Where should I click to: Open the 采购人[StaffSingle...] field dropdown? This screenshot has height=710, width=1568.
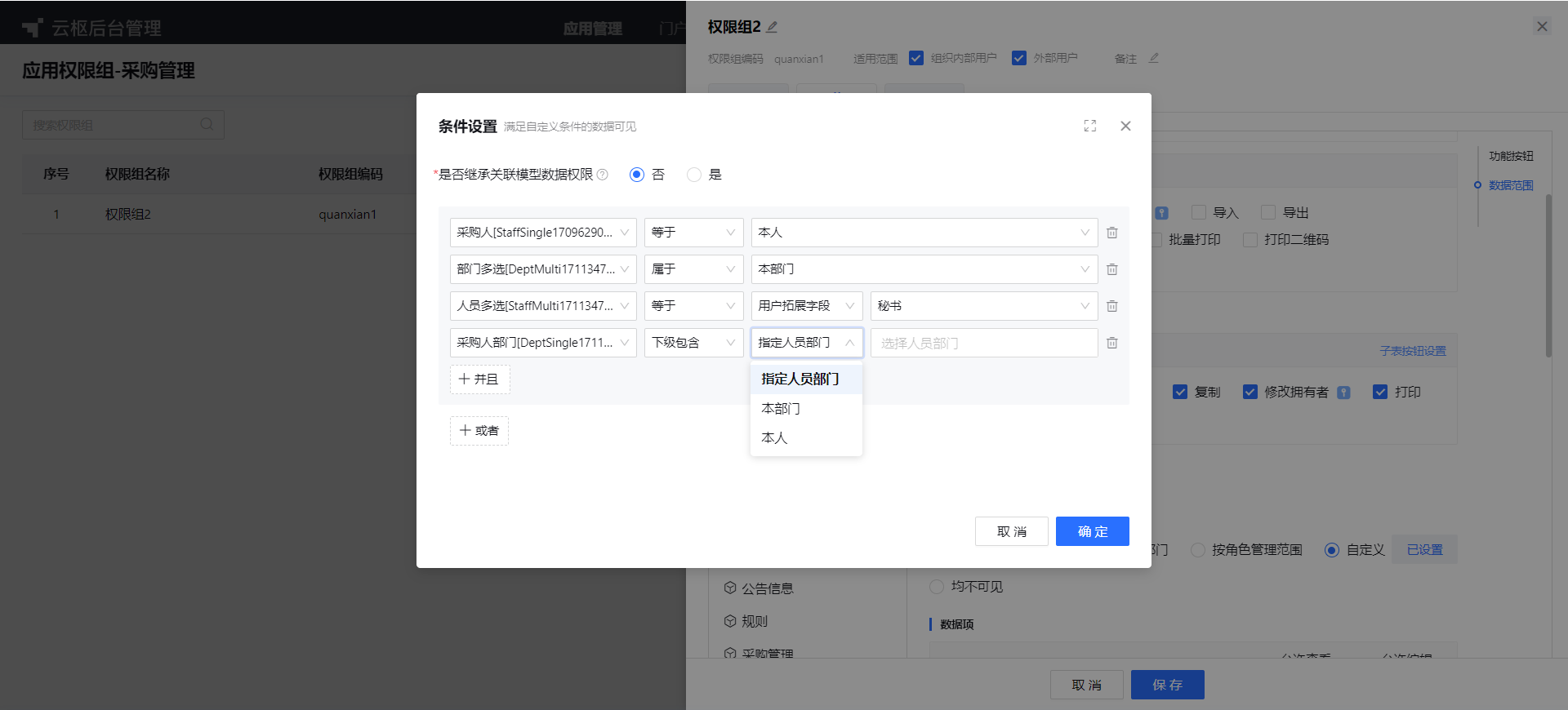pyautogui.click(x=543, y=233)
